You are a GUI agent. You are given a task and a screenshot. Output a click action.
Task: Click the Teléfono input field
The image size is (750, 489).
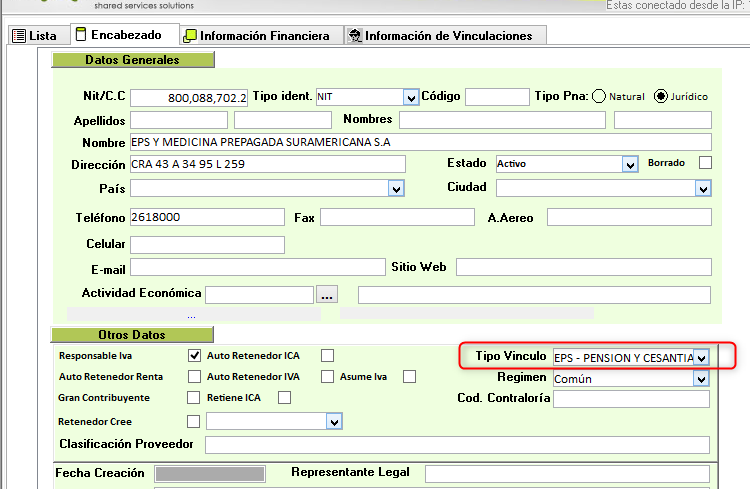pos(207,217)
